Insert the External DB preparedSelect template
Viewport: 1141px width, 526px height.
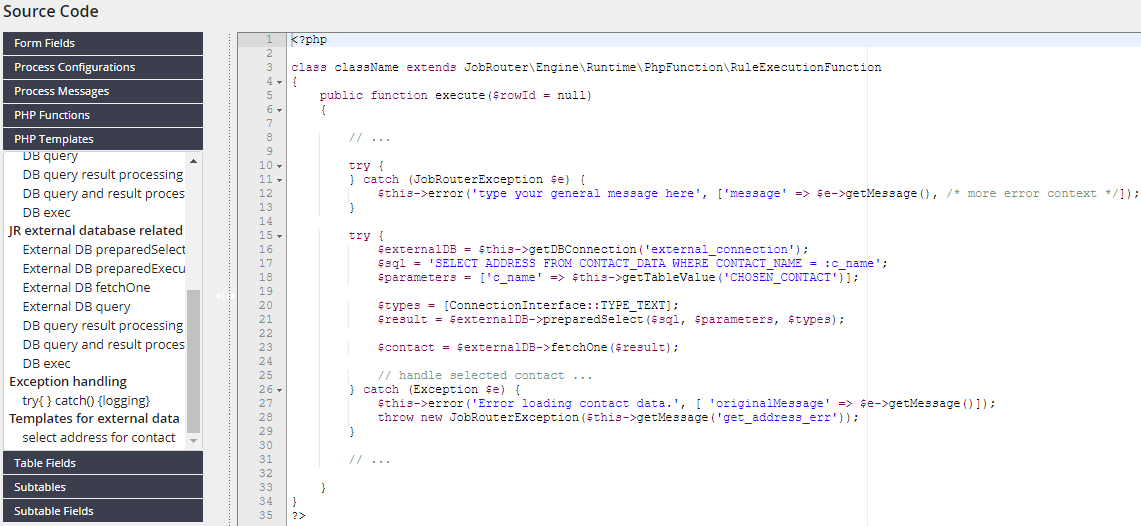(104, 250)
